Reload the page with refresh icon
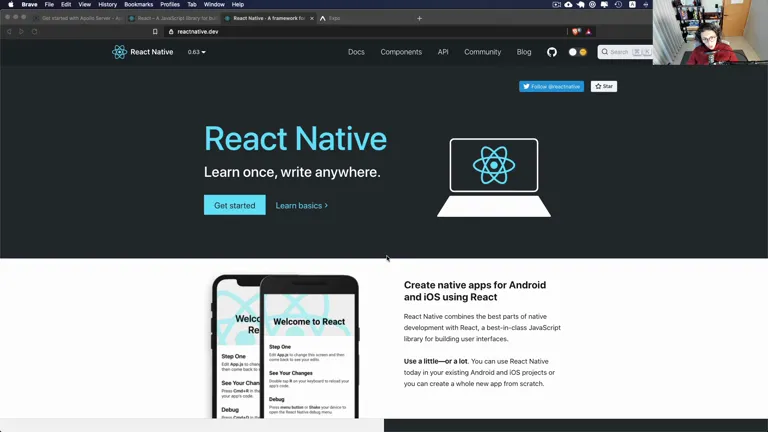 pyautogui.click(x=34, y=31)
